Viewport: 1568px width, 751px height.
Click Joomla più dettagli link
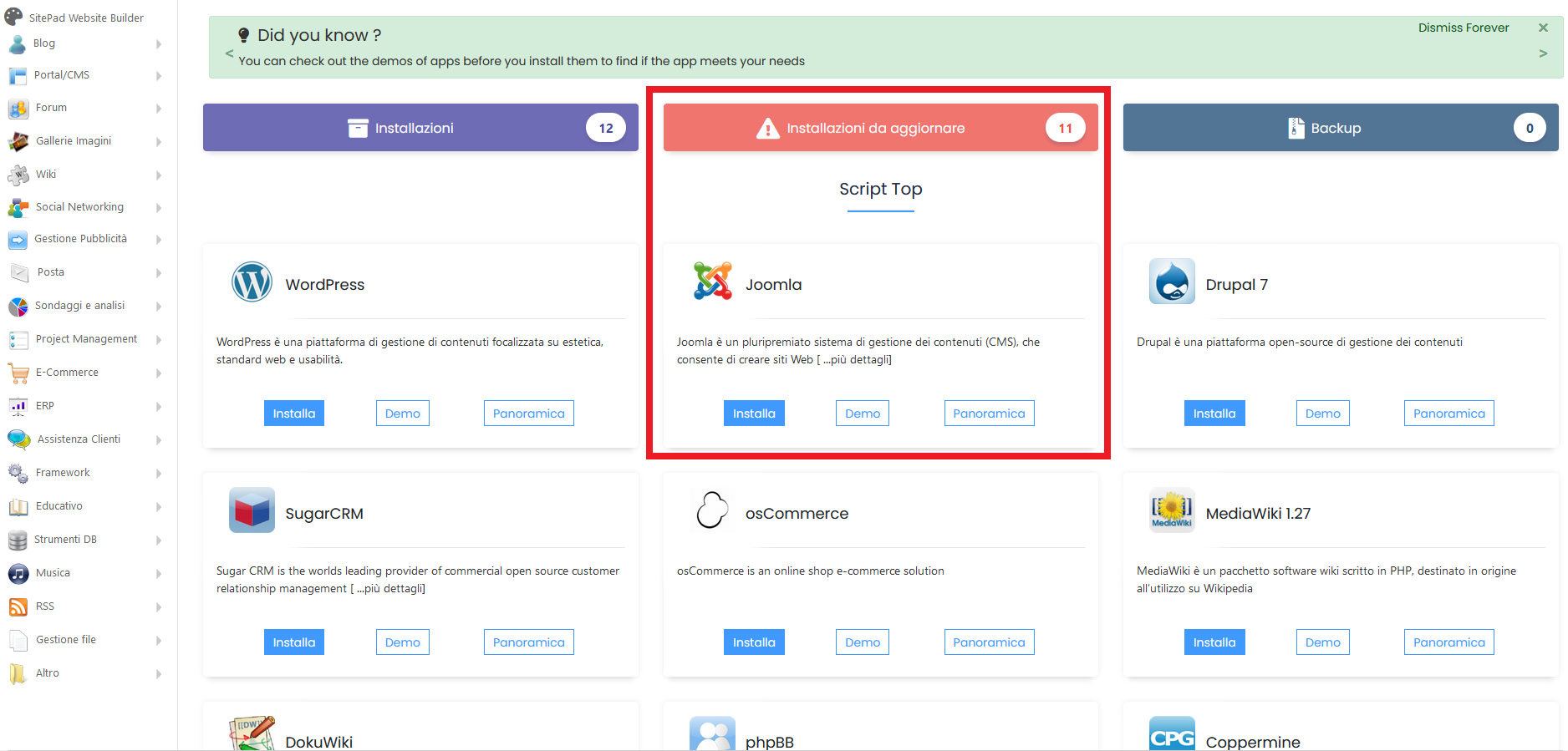(x=858, y=360)
